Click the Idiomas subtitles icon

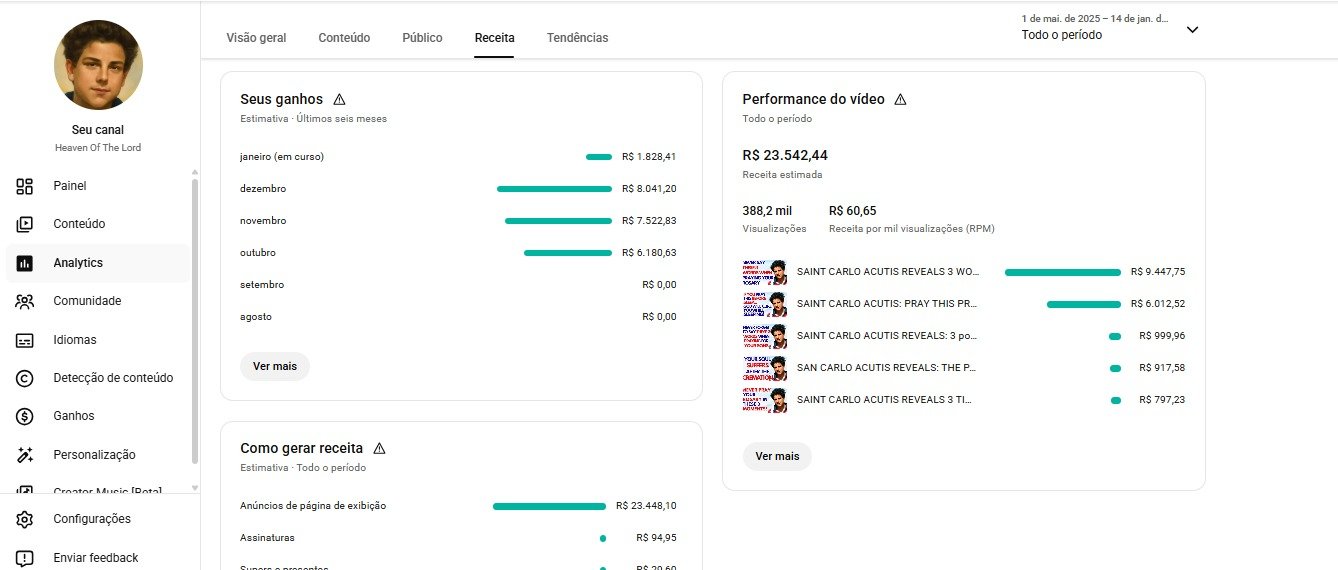coord(25,340)
